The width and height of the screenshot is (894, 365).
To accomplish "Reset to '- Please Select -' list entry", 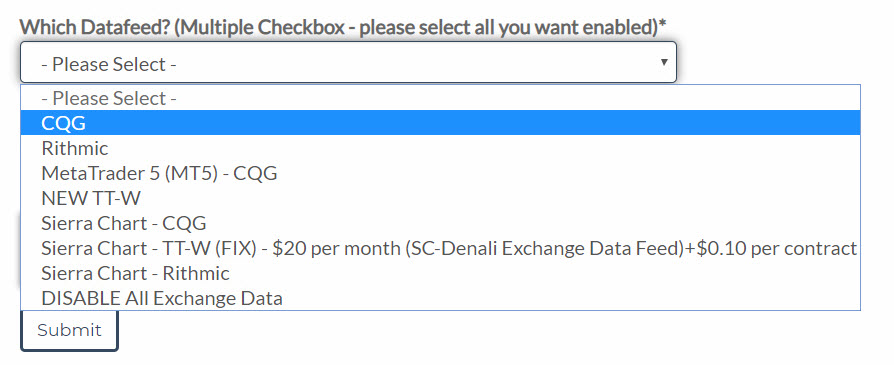I will point(440,98).
